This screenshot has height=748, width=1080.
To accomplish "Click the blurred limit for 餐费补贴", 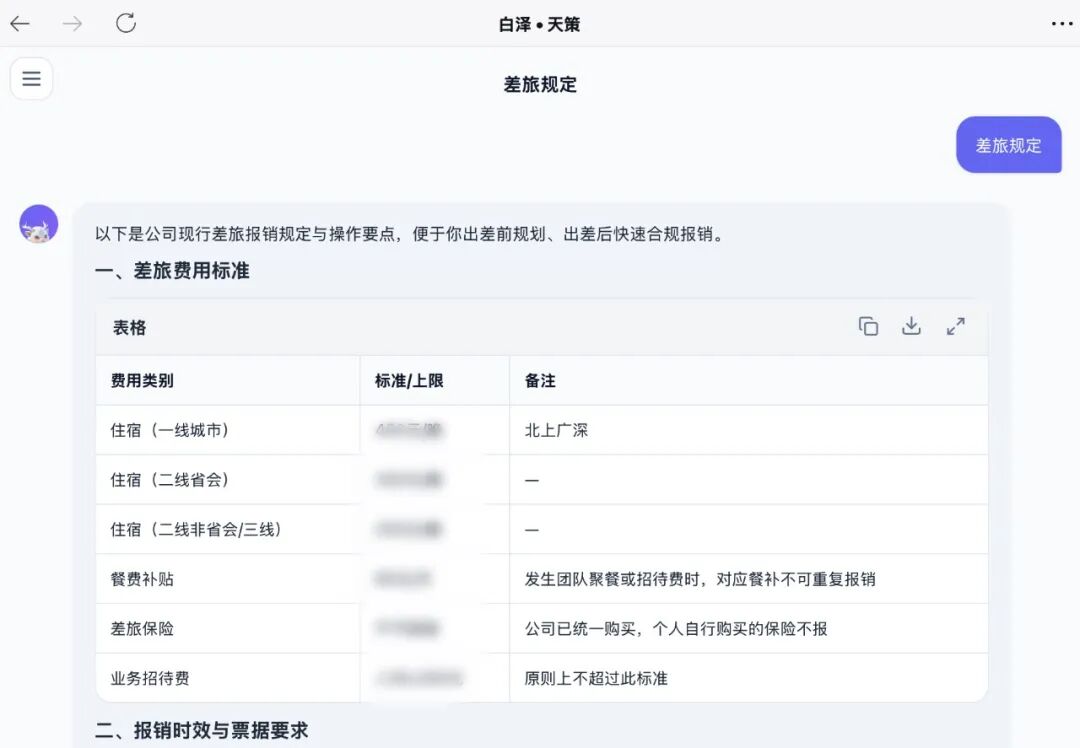I will [x=402, y=579].
